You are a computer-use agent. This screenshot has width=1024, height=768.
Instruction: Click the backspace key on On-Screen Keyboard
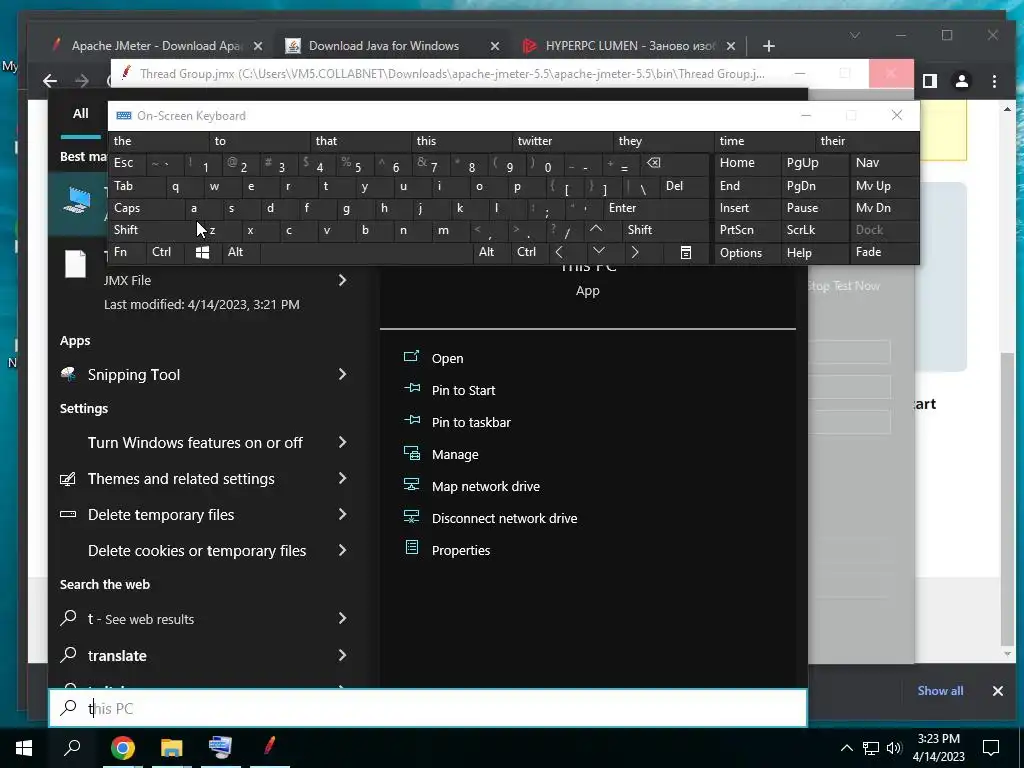pos(654,163)
